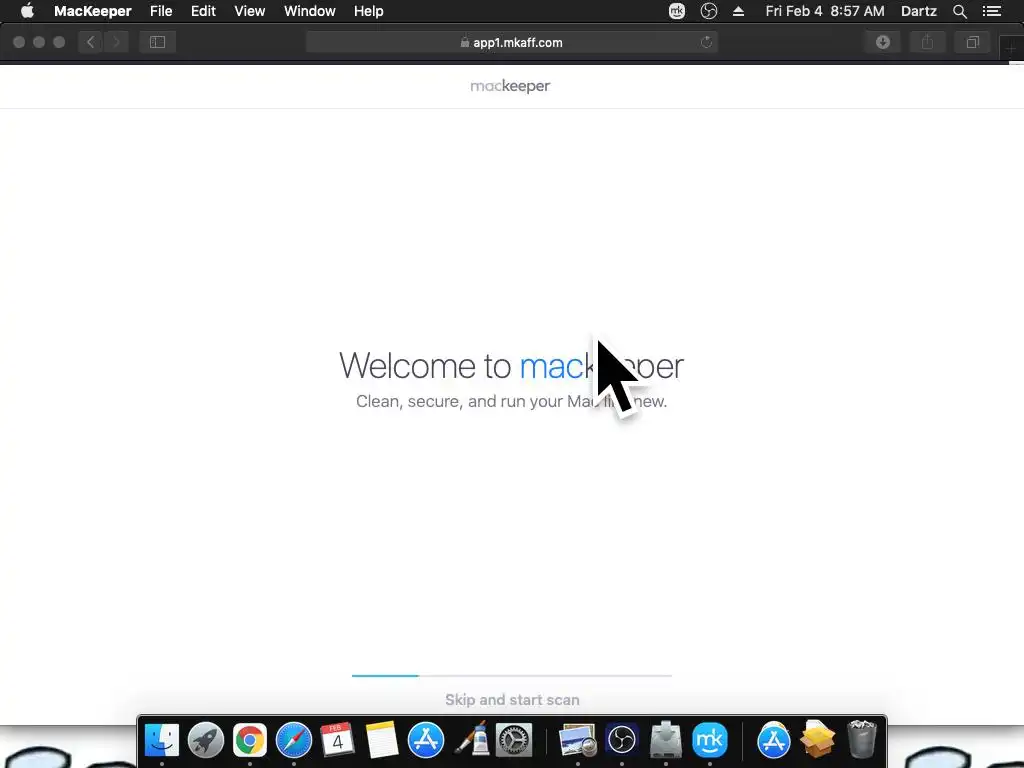Open Notes from the Dock
The height and width of the screenshot is (768, 1024).
(x=381, y=741)
